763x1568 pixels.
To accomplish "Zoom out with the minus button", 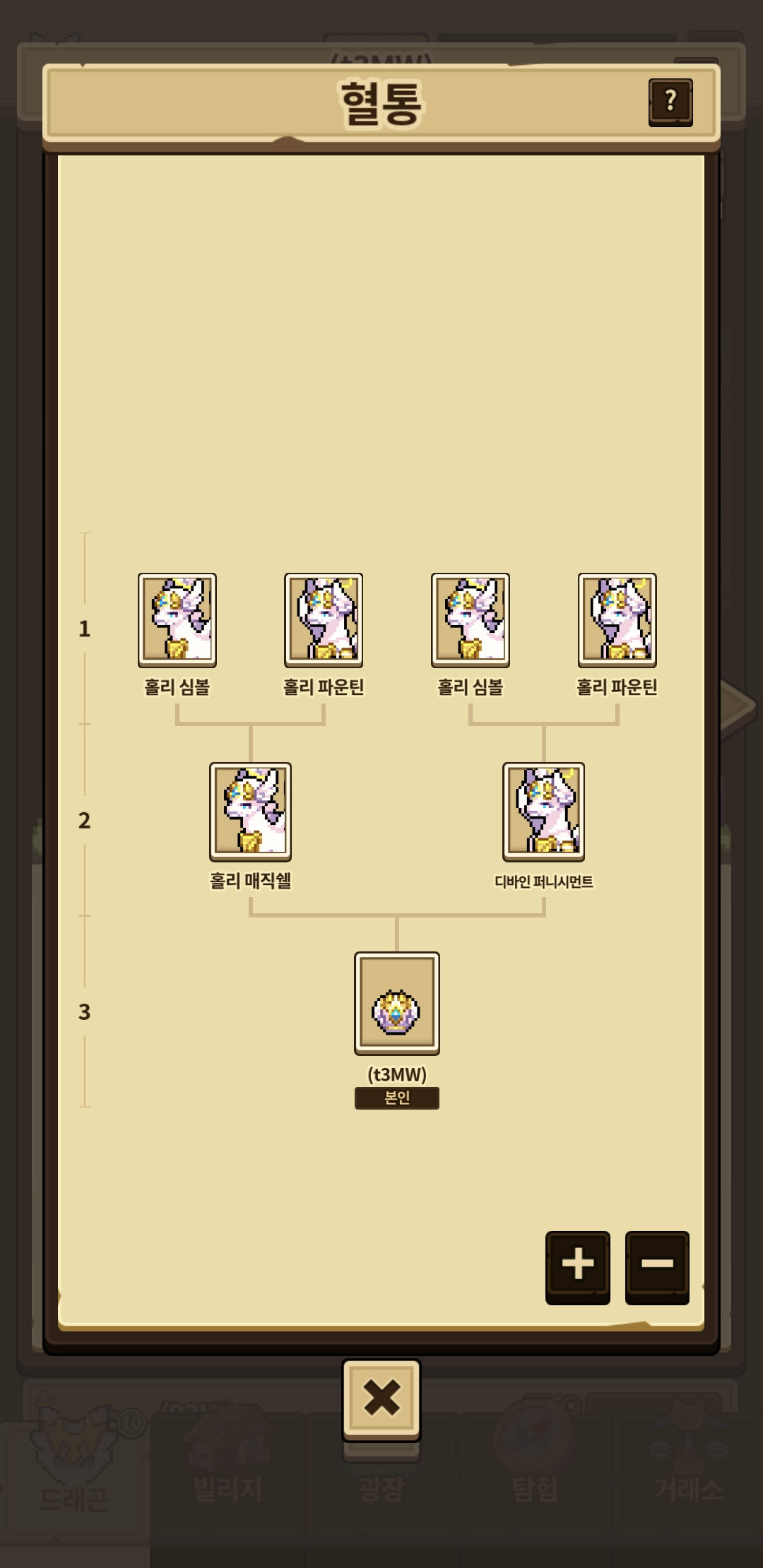I will (x=657, y=1268).
